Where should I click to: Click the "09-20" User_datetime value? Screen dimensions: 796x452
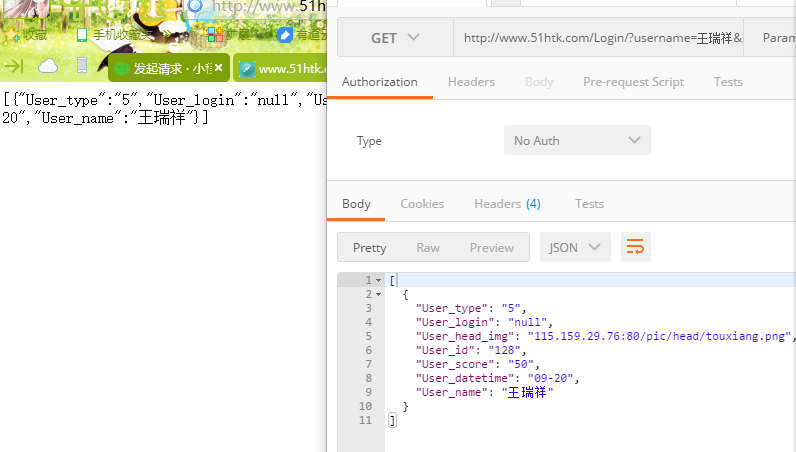(550, 378)
